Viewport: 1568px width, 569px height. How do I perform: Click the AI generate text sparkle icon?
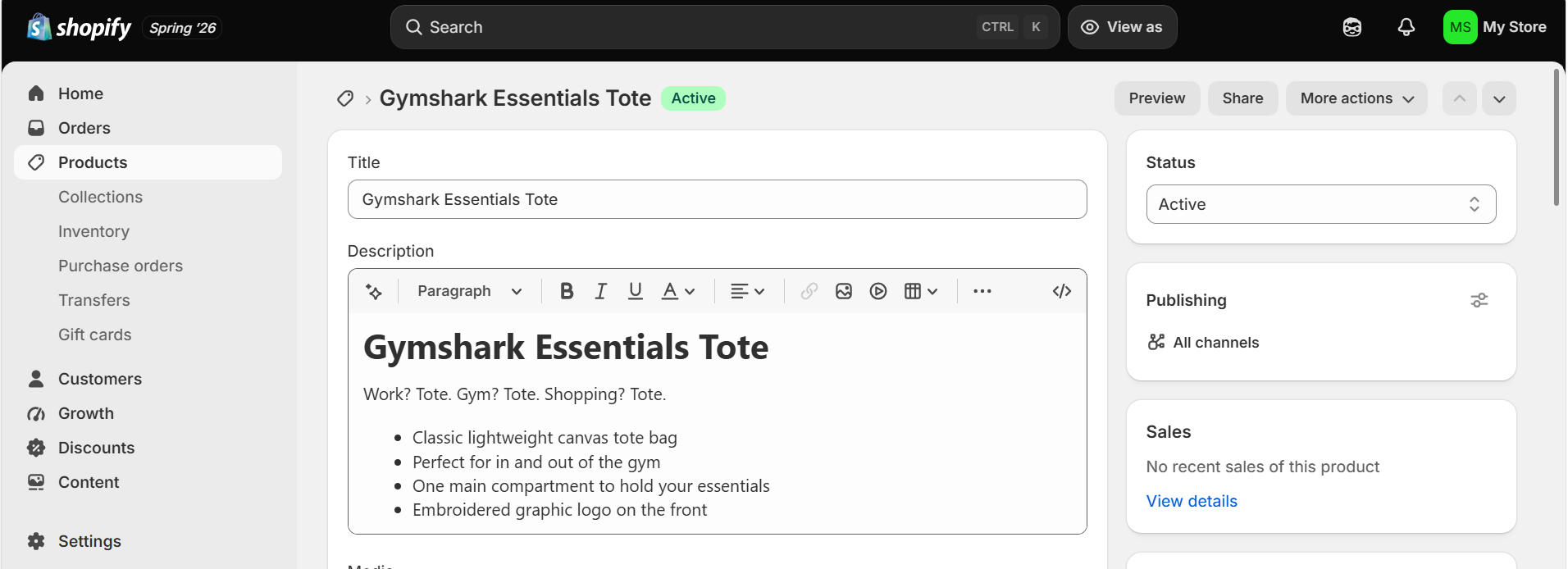(374, 291)
